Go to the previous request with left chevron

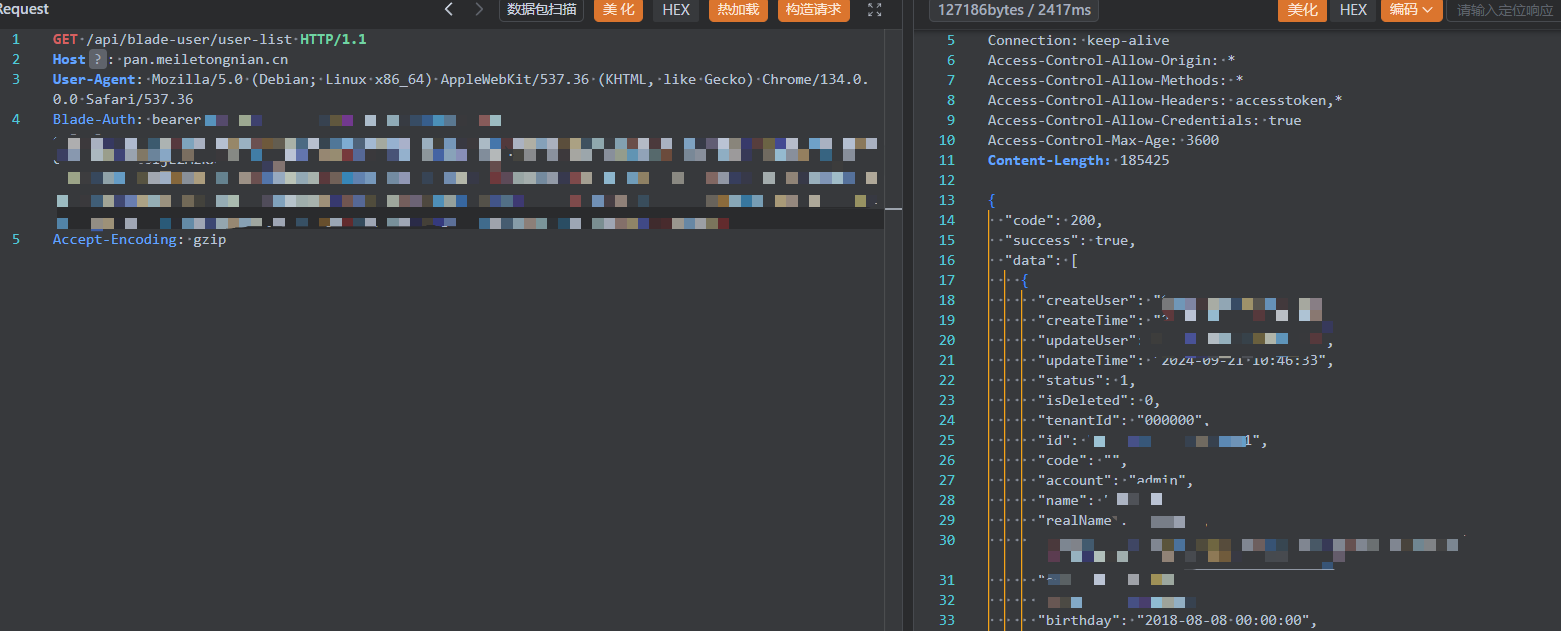click(x=449, y=10)
